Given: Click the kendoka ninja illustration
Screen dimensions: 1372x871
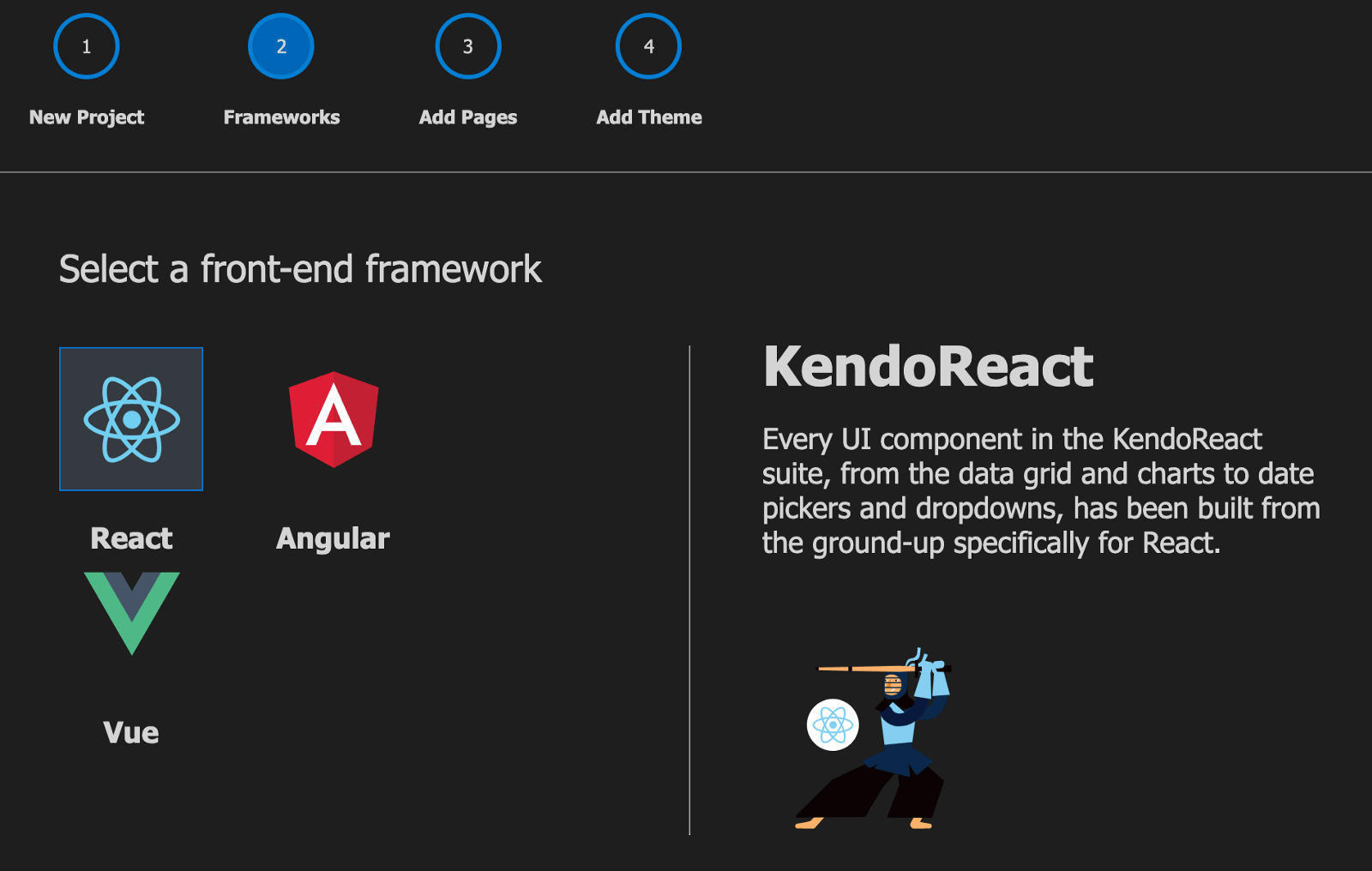Looking at the screenshot, I should pyautogui.click(x=873, y=738).
